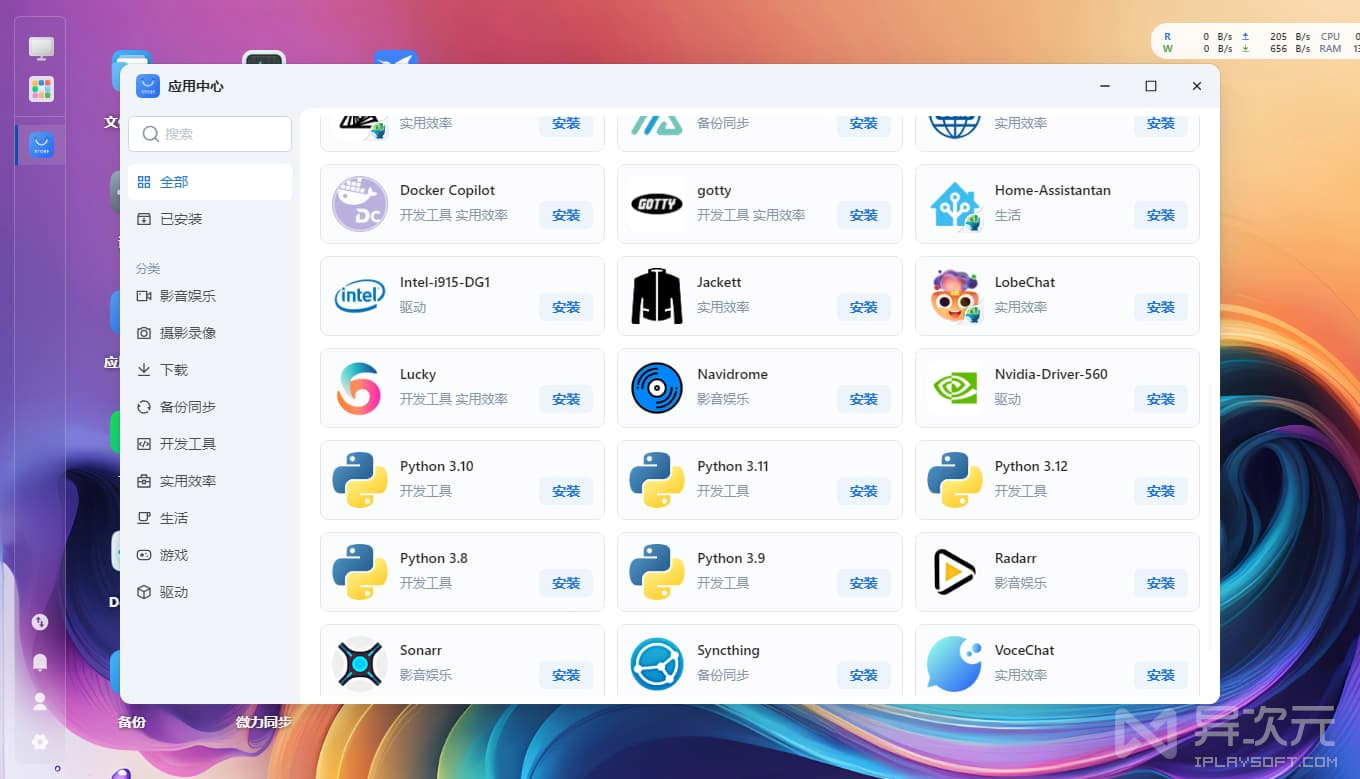Open the 开发工具 category
Screen dimensions: 1360x779
[187, 444]
